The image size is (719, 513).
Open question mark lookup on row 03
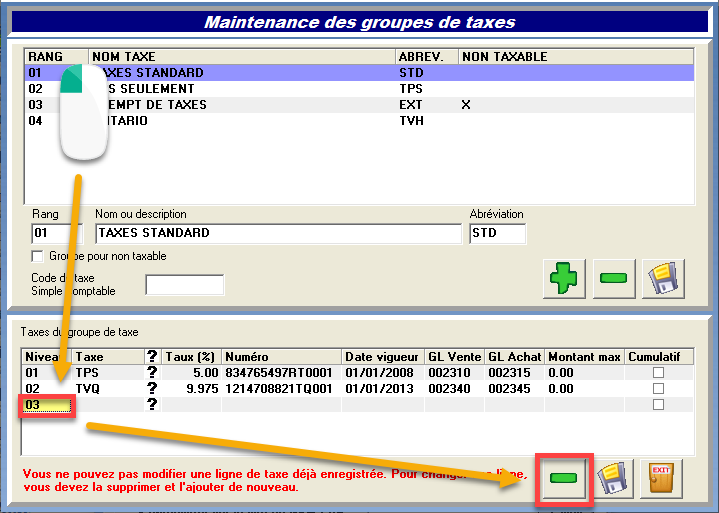click(152, 404)
